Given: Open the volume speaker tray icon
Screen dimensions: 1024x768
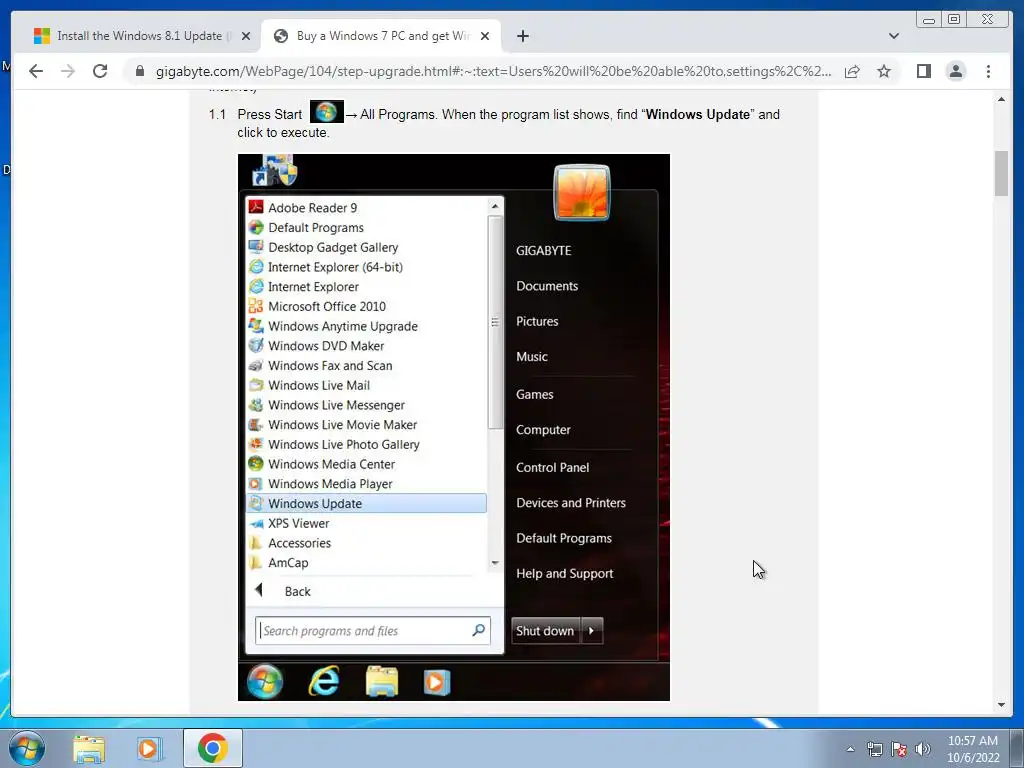Looking at the screenshot, I should point(923,749).
